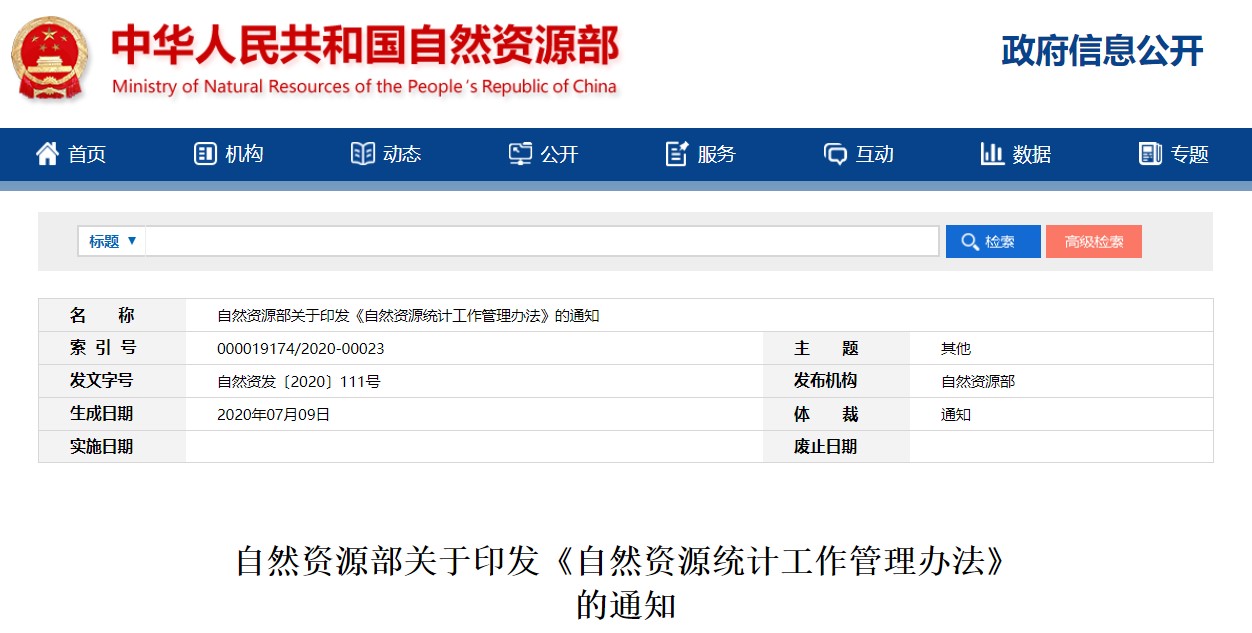
Task: Click the 数据 bar chart icon
Action: [992, 154]
